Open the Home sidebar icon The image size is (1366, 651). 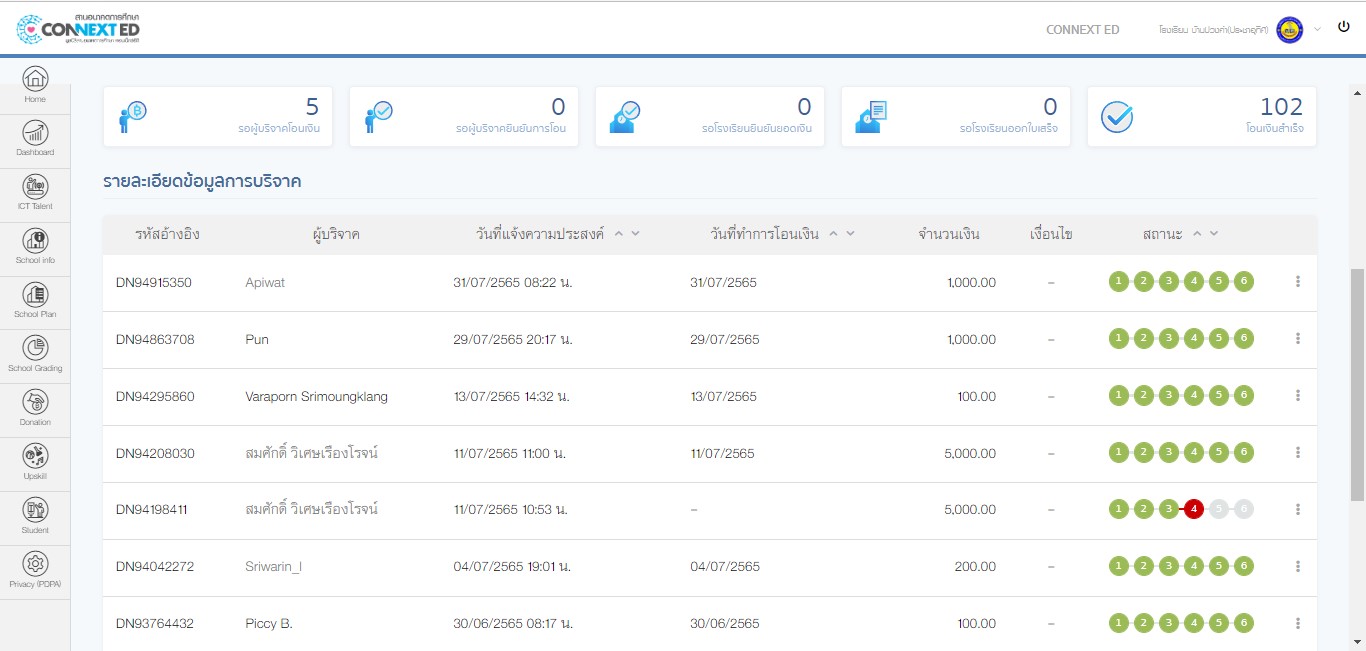click(35, 83)
